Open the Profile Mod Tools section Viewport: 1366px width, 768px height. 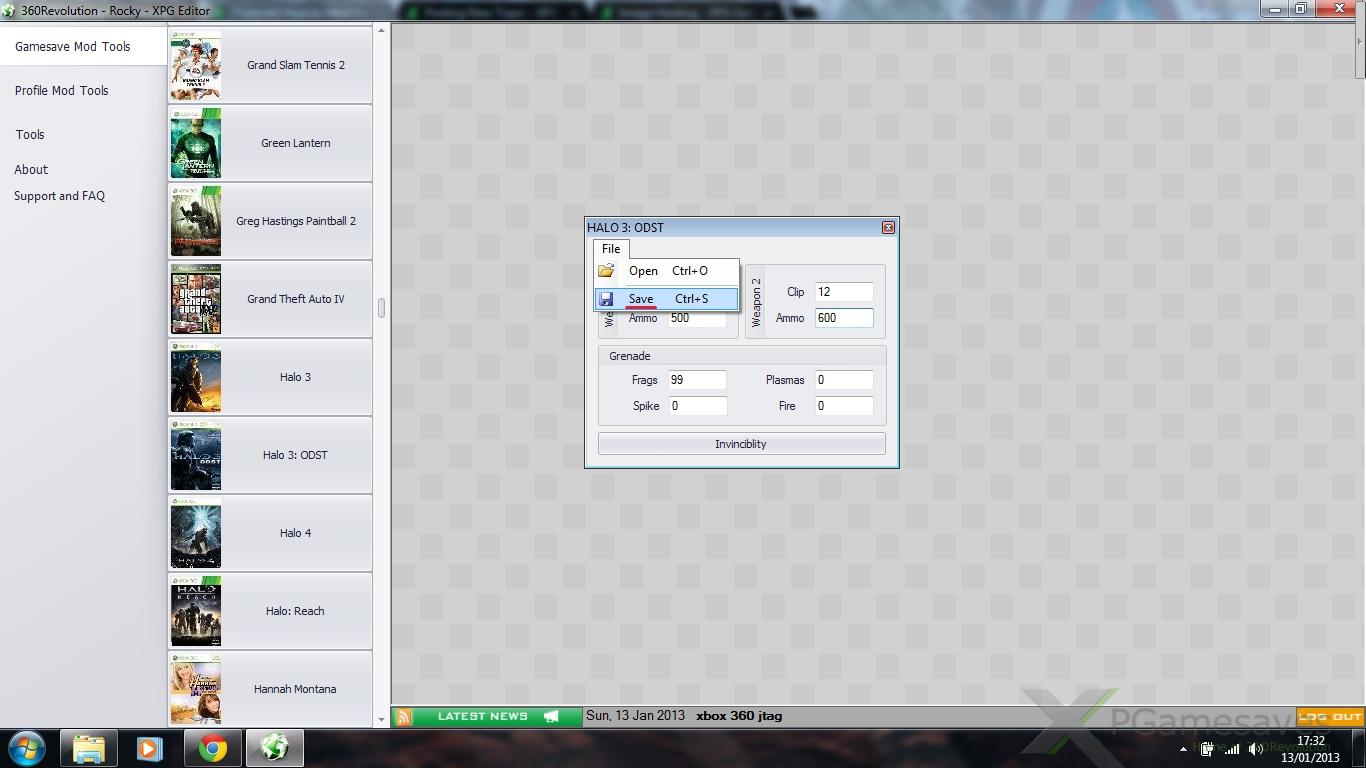(x=62, y=91)
